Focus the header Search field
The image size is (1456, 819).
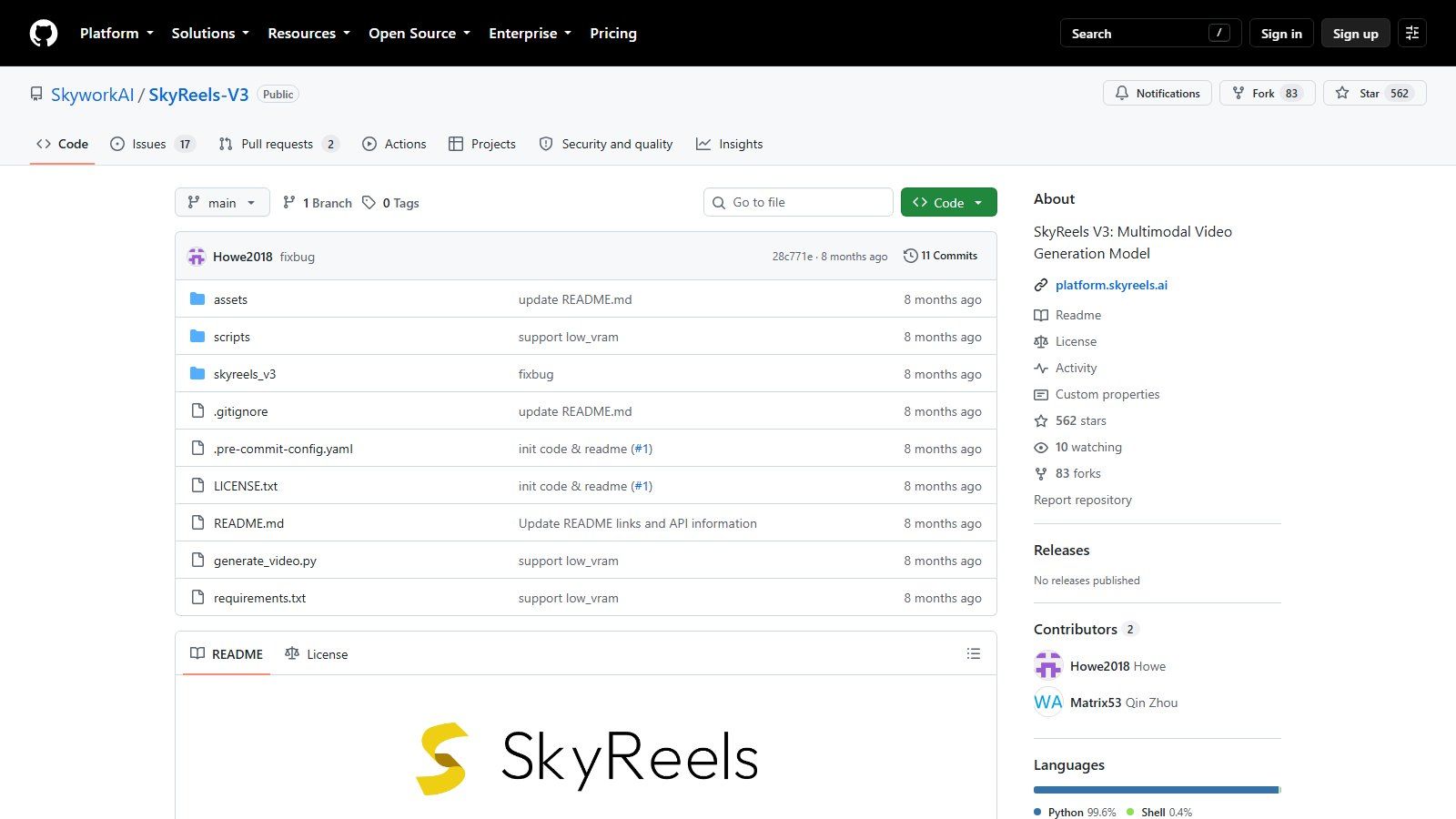pyautogui.click(x=1151, y=33)
